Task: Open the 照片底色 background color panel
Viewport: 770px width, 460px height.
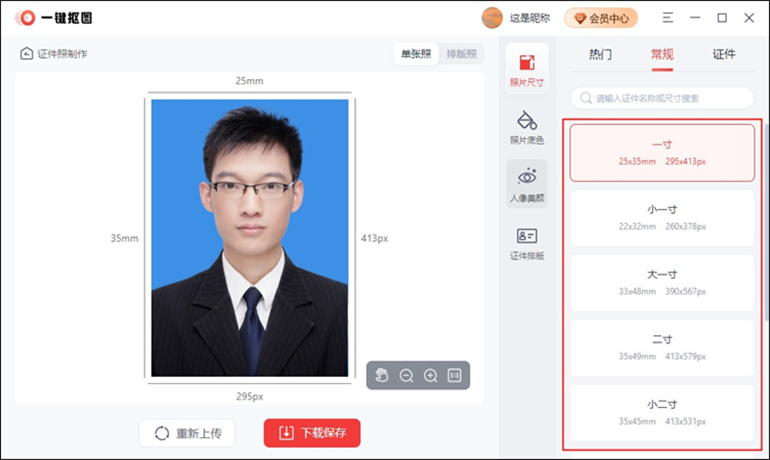Action: (527, 128)
